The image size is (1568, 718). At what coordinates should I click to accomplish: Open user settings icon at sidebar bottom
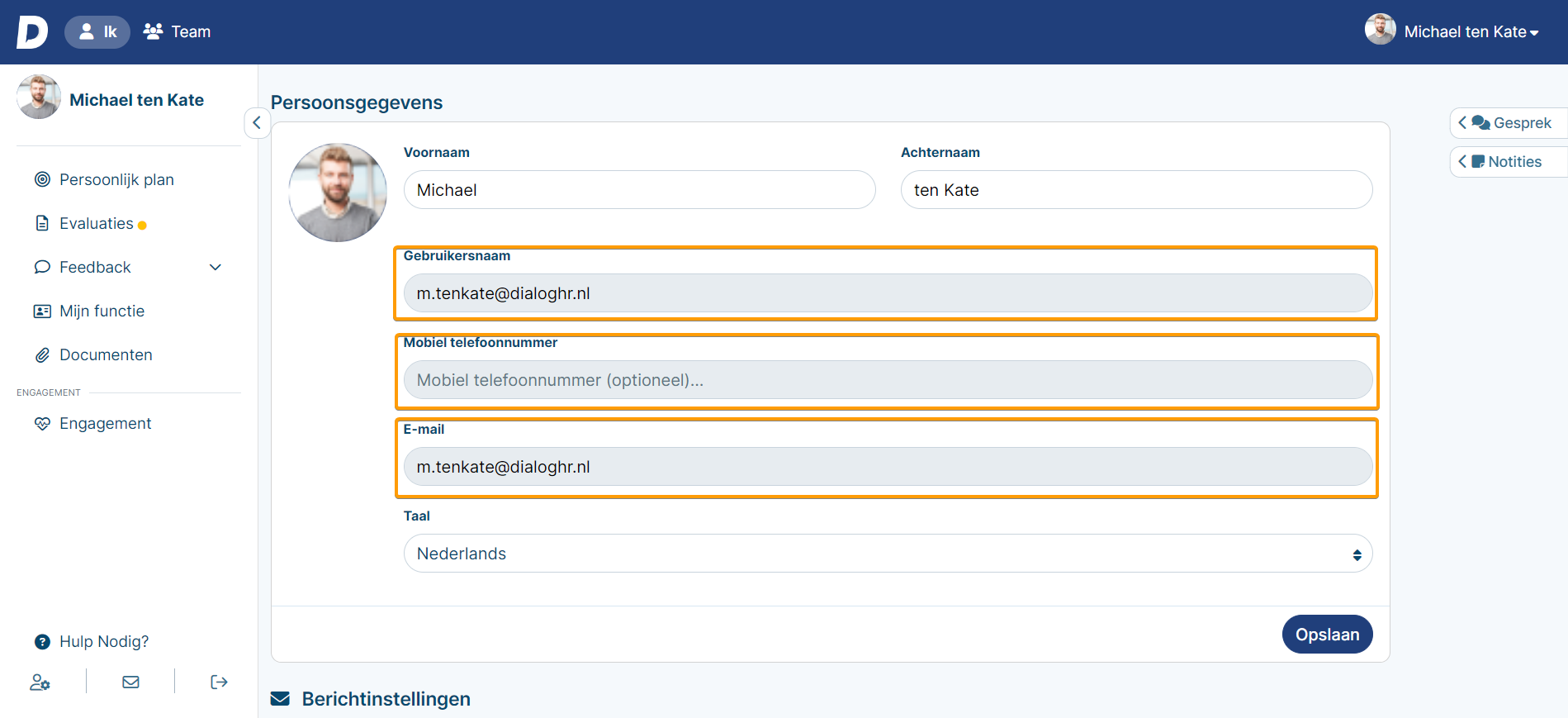pyautogui.click(x=40, y=682)
